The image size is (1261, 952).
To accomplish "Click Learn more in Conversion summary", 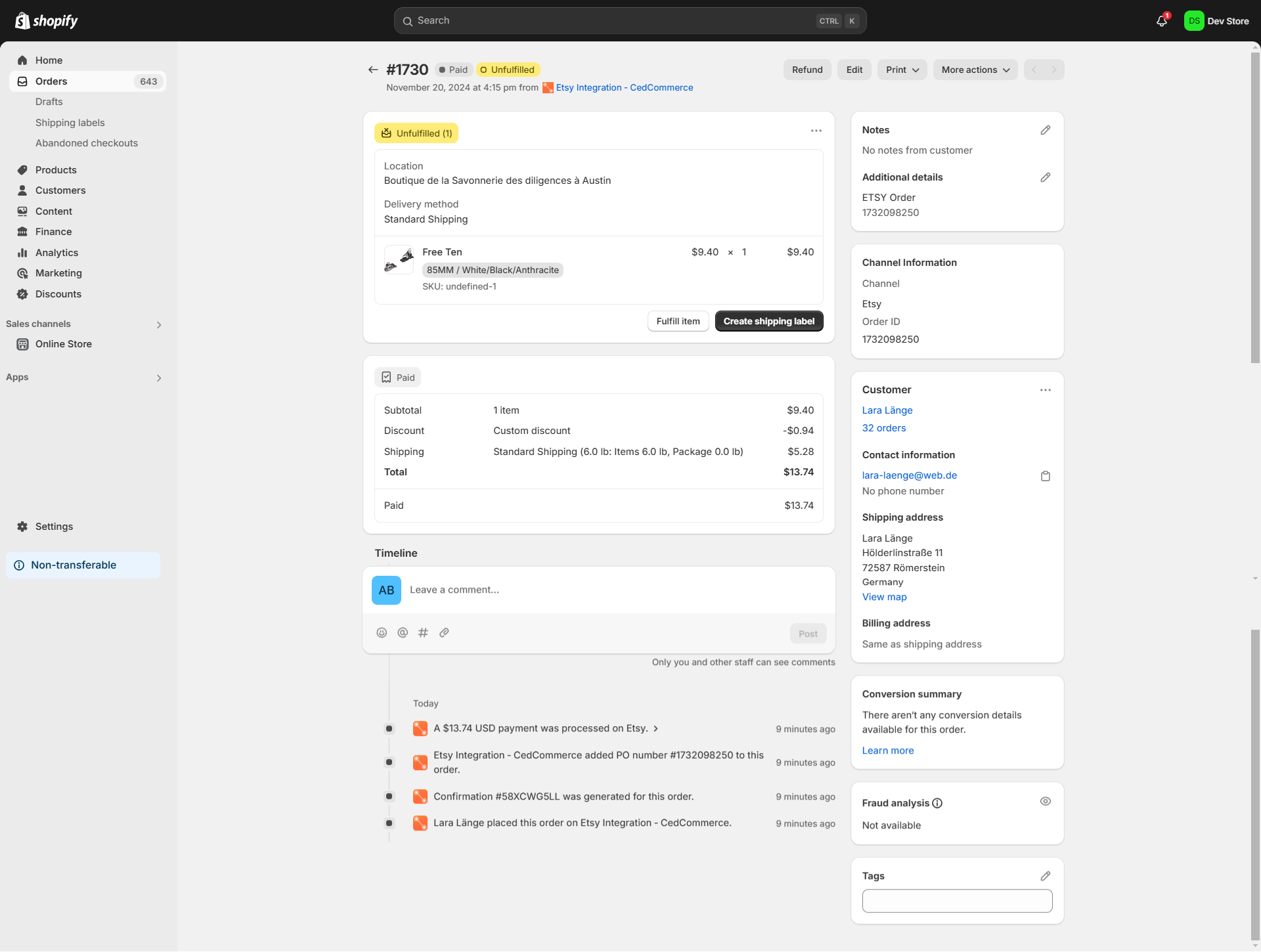I will pos(888,750).
